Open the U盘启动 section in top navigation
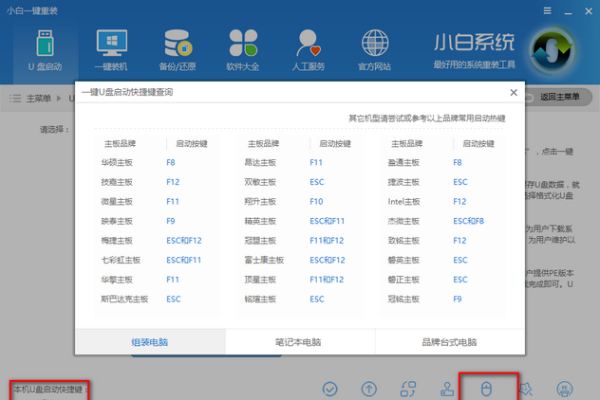Screen dimensions: 600x400 click(x=45, y=51)
